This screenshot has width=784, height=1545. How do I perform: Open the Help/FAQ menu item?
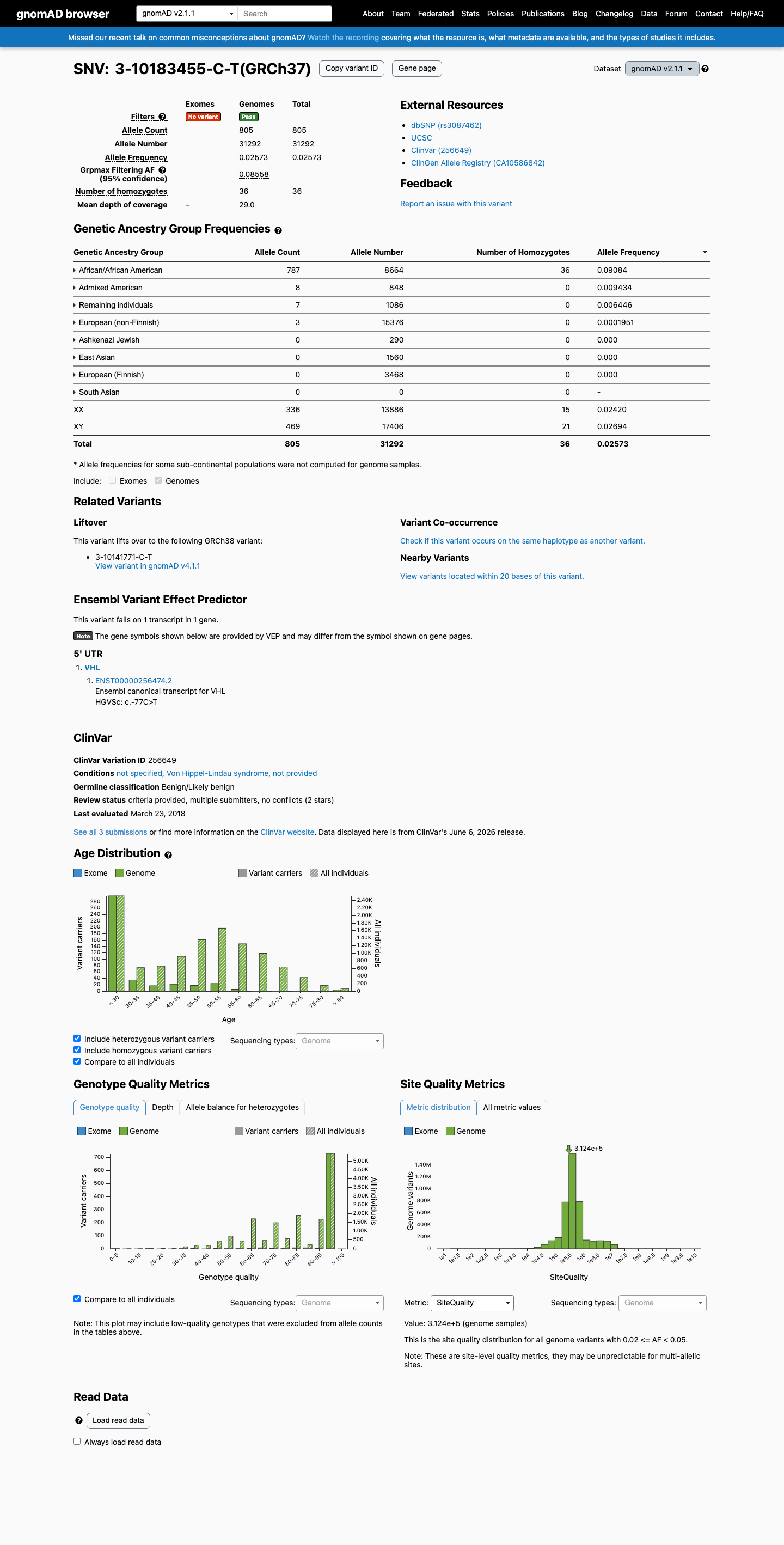[747, 14]
